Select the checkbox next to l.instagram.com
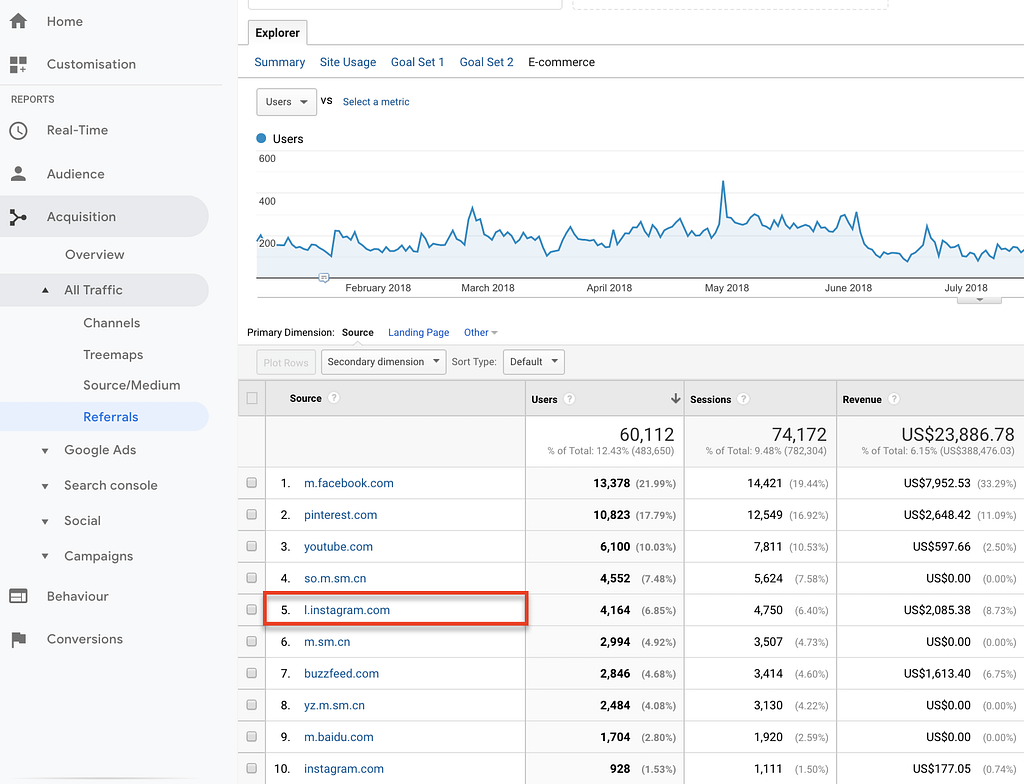The width and height of the screenshot is (1024, 784). coord(251,610)
